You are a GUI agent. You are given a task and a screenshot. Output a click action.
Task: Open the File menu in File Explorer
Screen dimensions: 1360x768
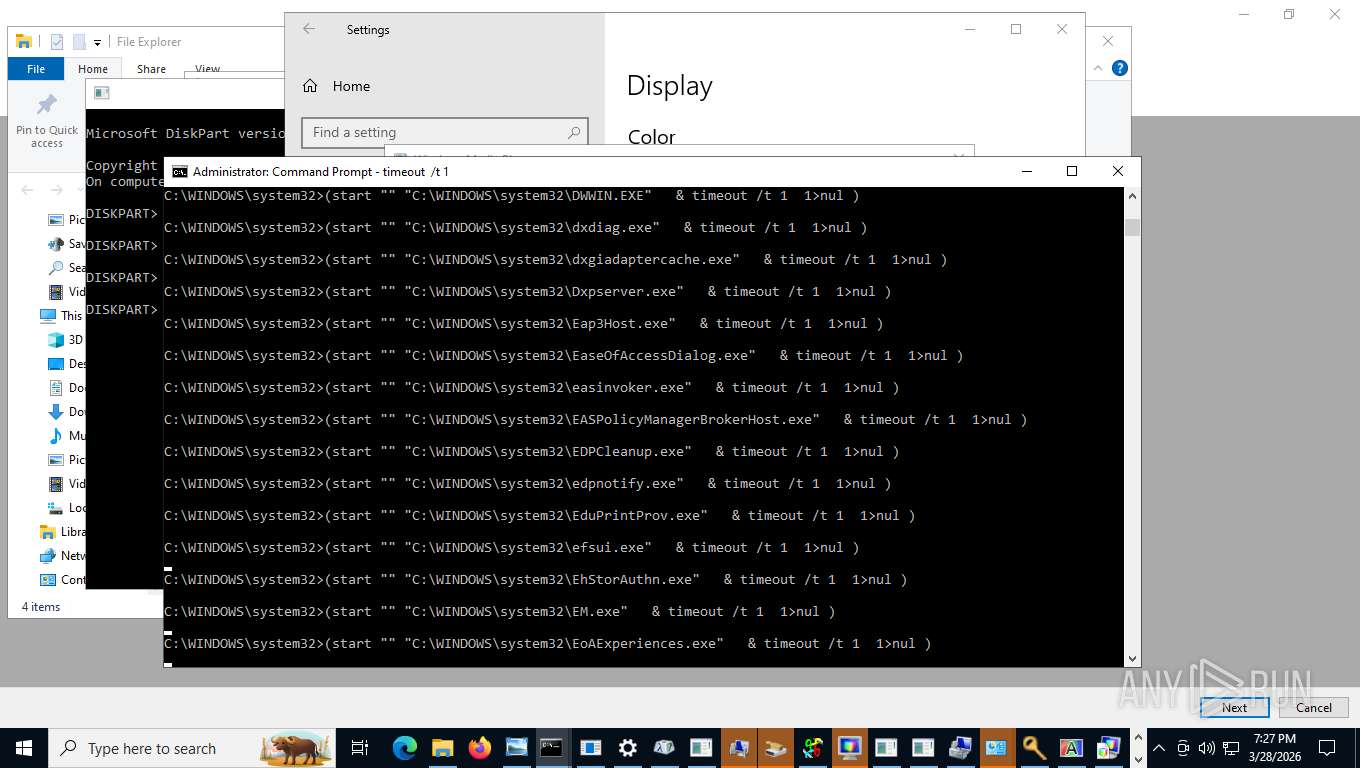(x=36, y=69)
